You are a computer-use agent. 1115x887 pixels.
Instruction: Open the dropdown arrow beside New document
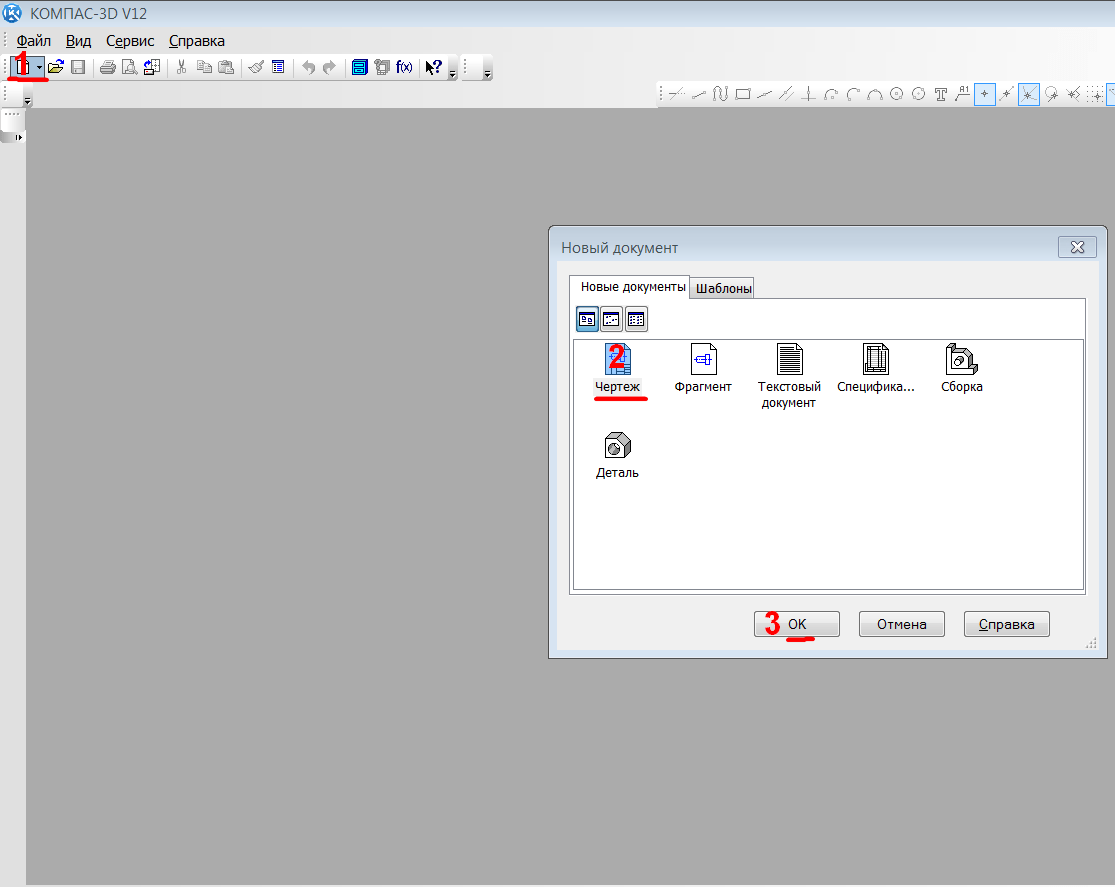coord(39,67)
